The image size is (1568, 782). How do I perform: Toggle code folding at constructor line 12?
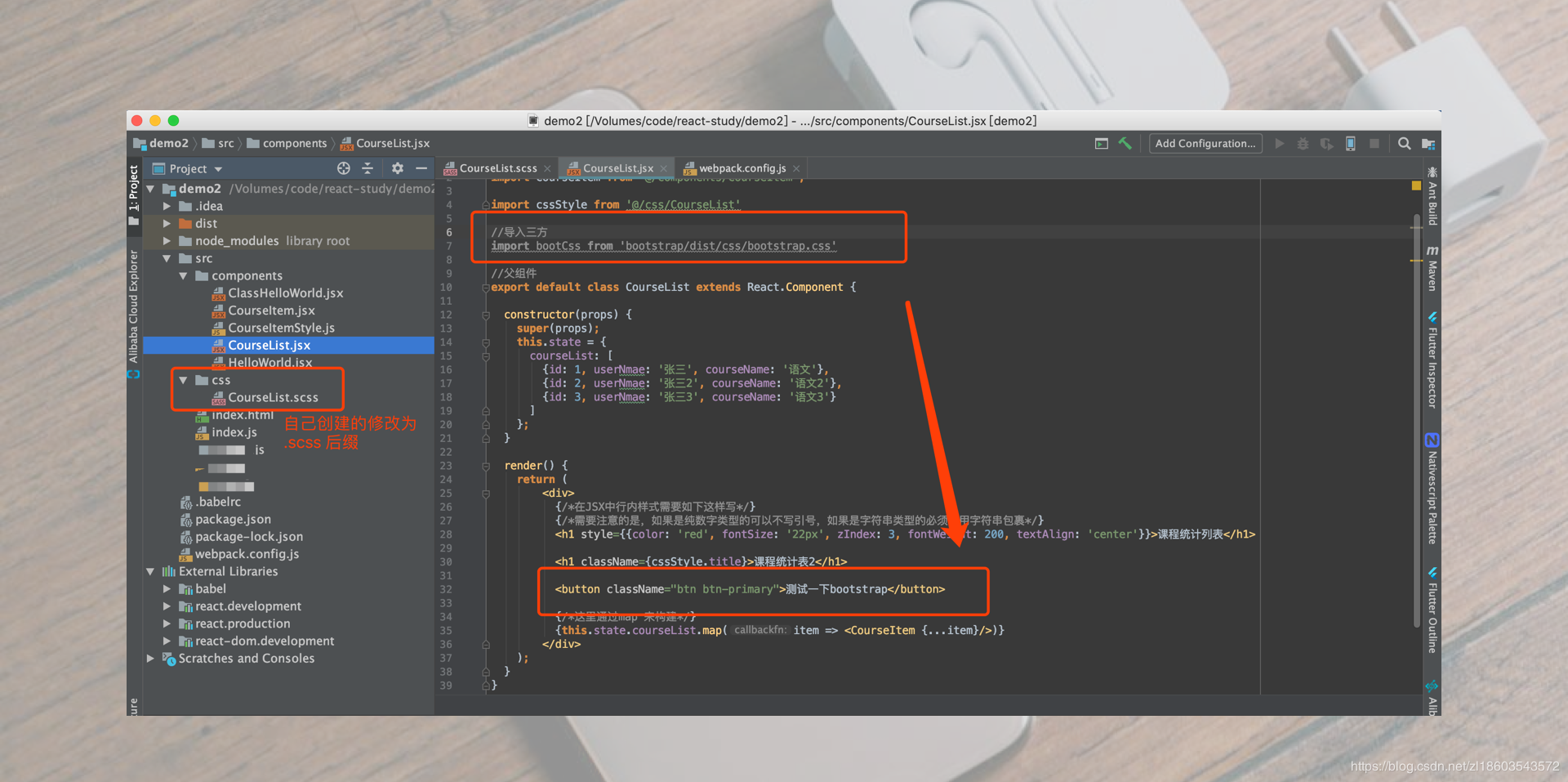pyautogui.click(x=486, y=315)
